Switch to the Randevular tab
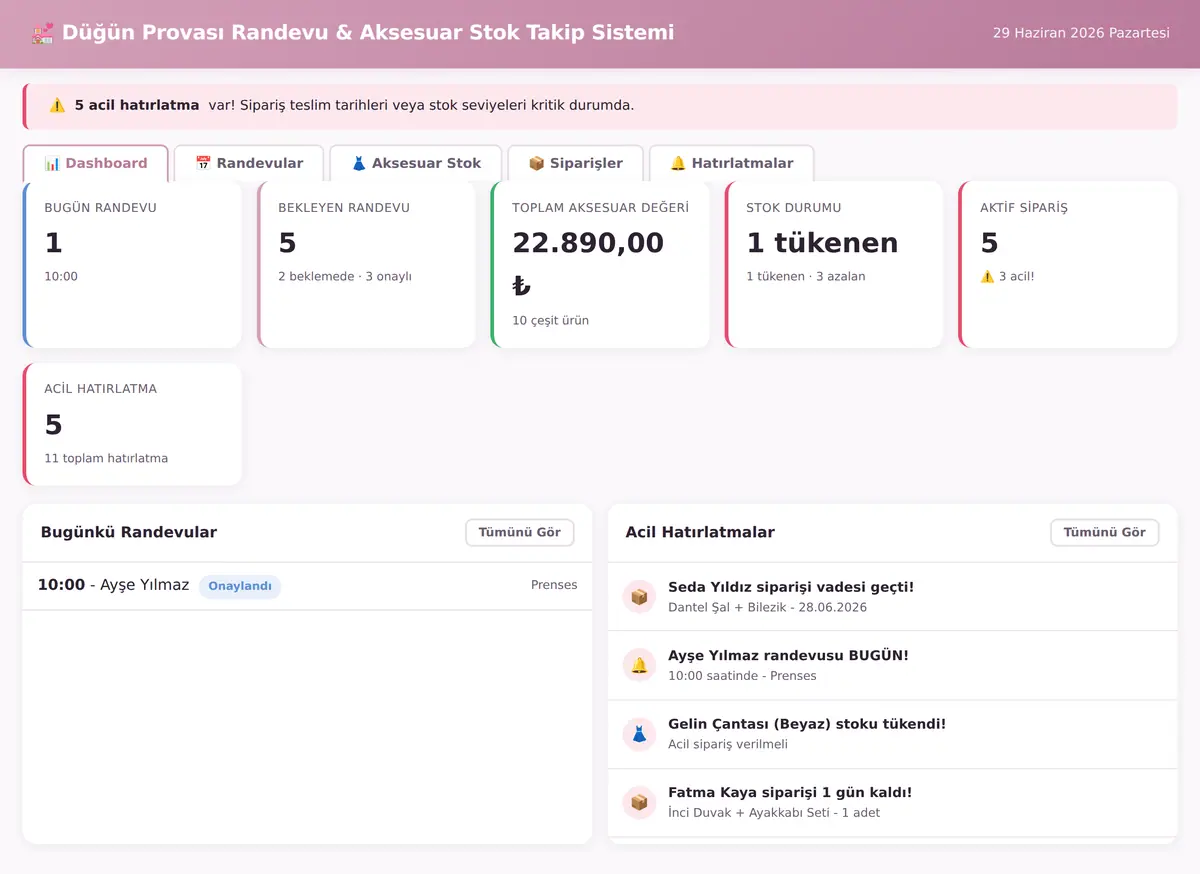The height and width of the screenshot is (874, 1200). pyautogui.click(x=249, y=163)
